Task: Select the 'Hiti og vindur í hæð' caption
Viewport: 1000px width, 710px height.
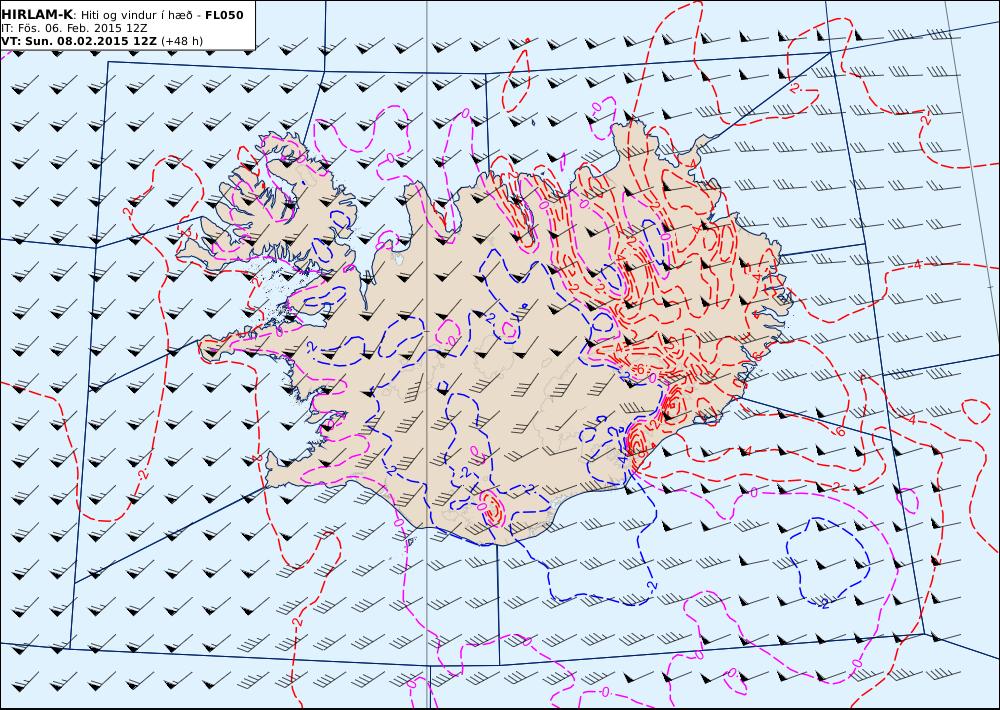Action: (137, 15)
